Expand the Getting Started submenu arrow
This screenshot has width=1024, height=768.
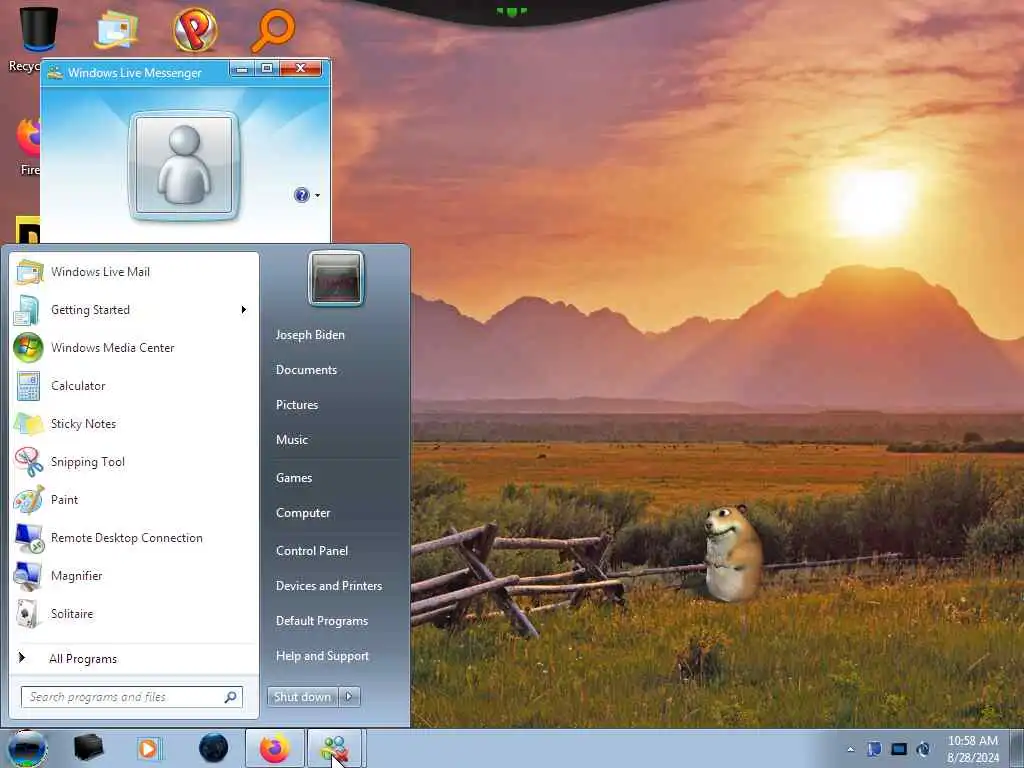pos(244,310)
